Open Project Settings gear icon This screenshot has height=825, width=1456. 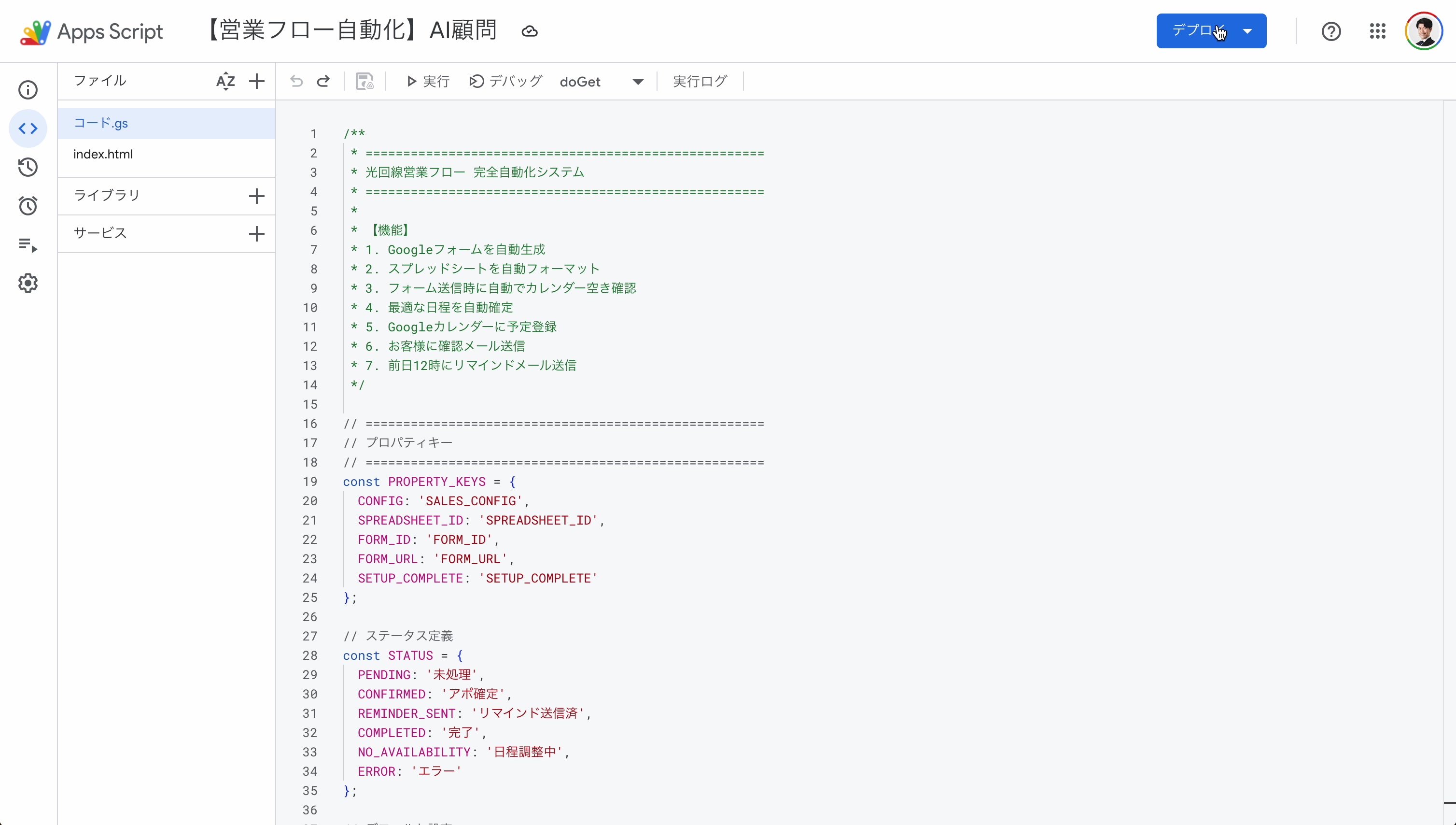pos(28,284)
